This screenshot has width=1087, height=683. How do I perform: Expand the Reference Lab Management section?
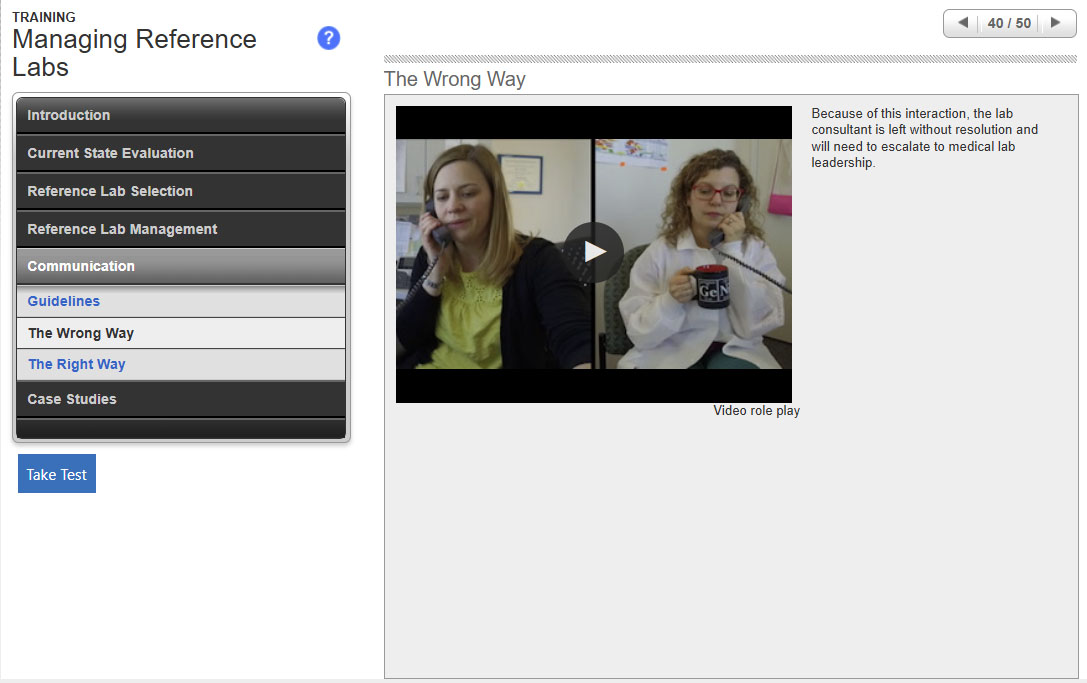pyautogui.click(x=181, y=229)
